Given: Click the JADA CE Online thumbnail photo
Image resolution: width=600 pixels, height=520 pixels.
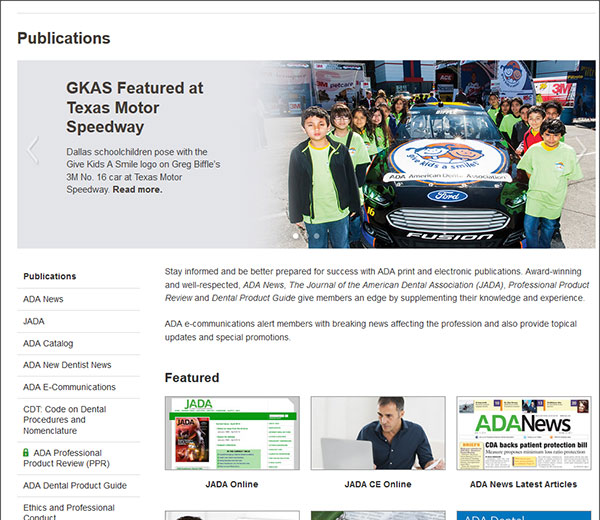Looking at the screenshot, I should pos(378,433).
